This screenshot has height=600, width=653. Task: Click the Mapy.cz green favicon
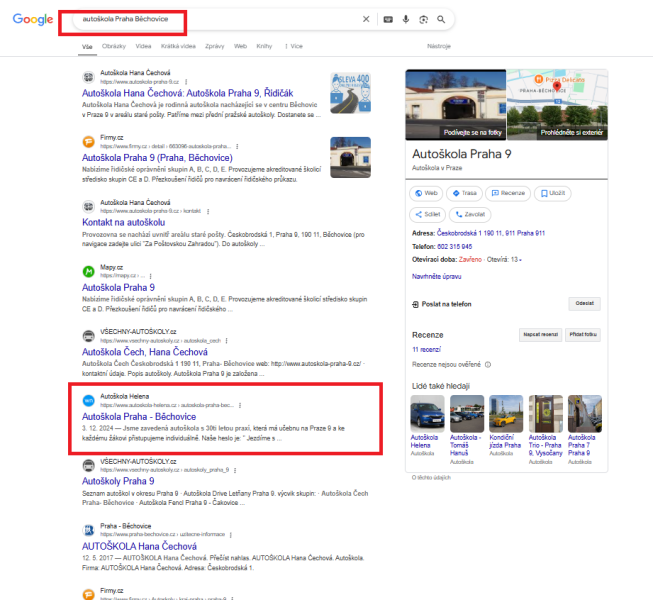(88, 271)
